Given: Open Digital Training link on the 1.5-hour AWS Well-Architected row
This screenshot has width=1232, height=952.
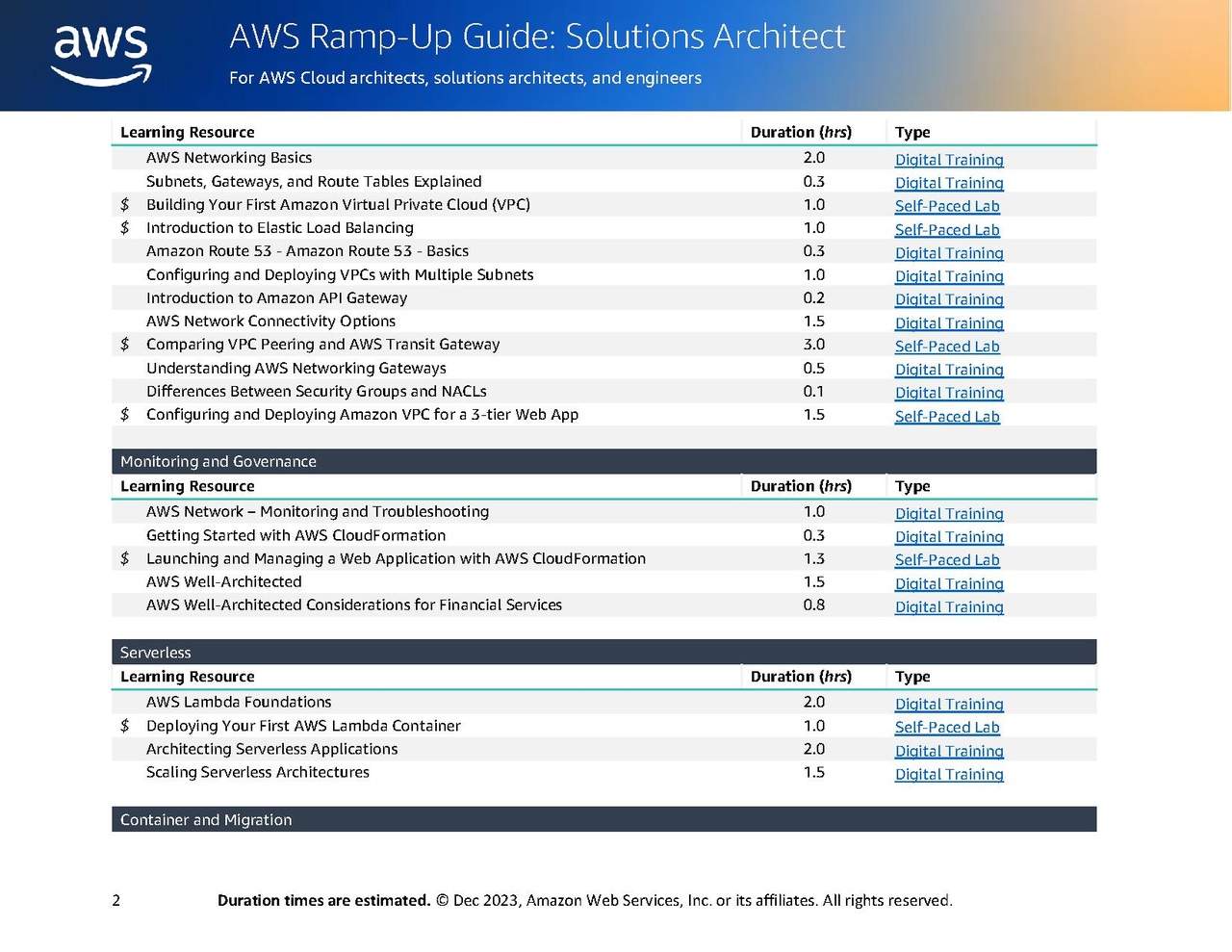Looking at the screenshot, I should click(949, 584).
